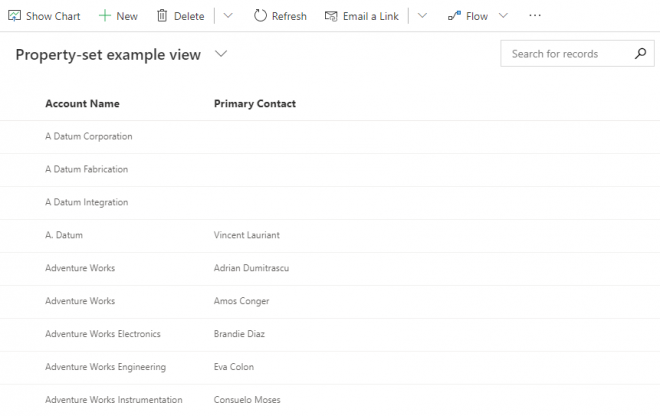
Task: Click the Show Chart icon
Action: (15, 16)
